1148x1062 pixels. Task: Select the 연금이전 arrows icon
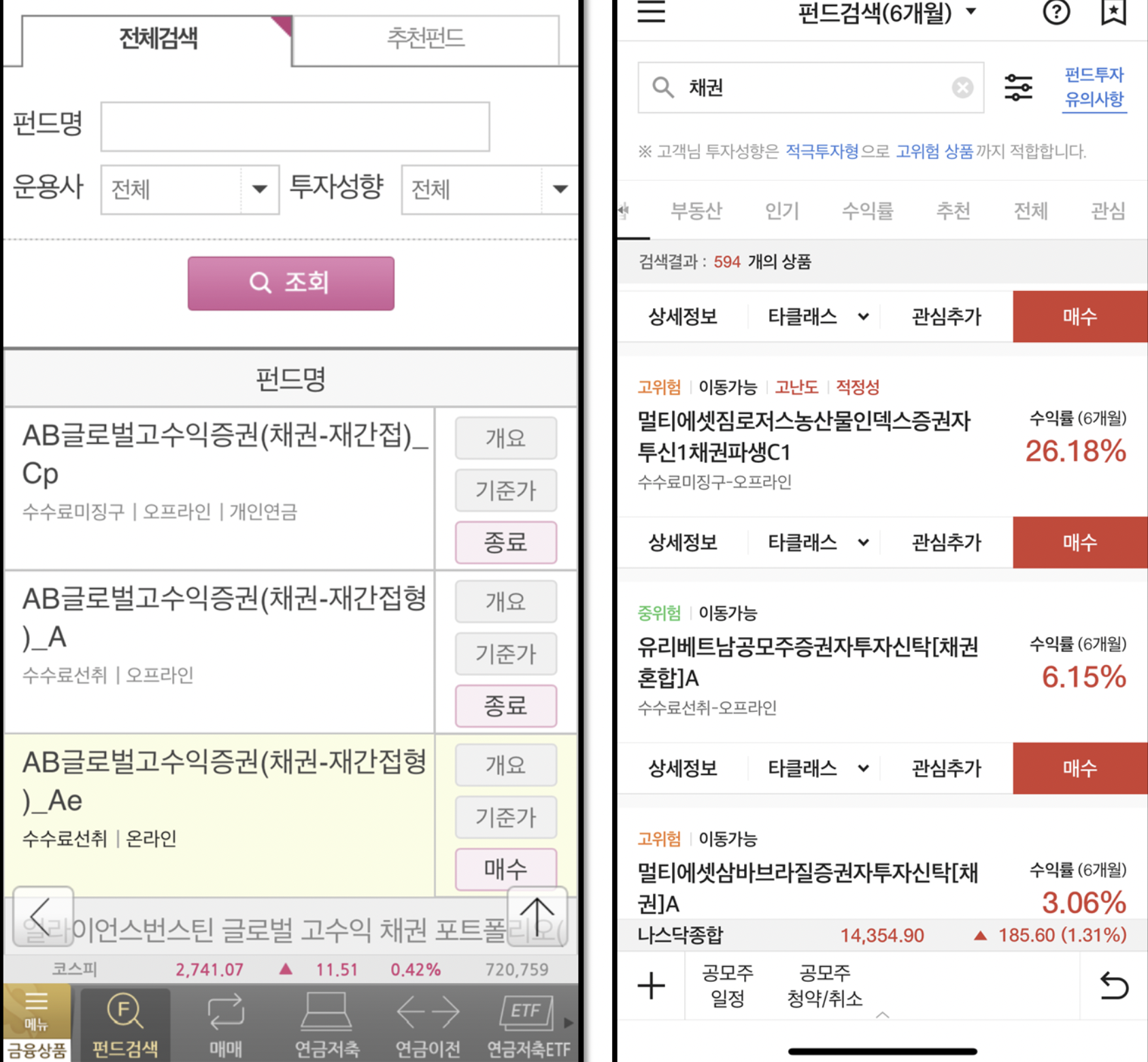click(426, 1023)
